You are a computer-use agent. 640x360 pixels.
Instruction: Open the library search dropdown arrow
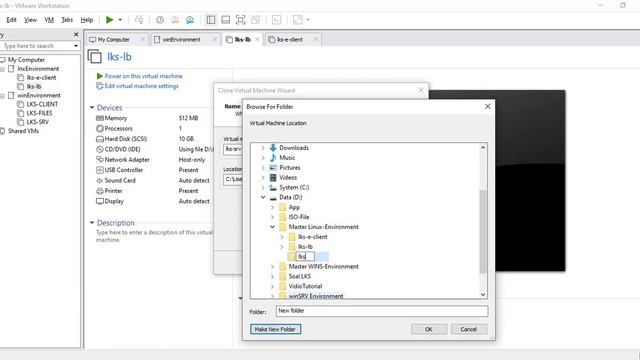76,46
